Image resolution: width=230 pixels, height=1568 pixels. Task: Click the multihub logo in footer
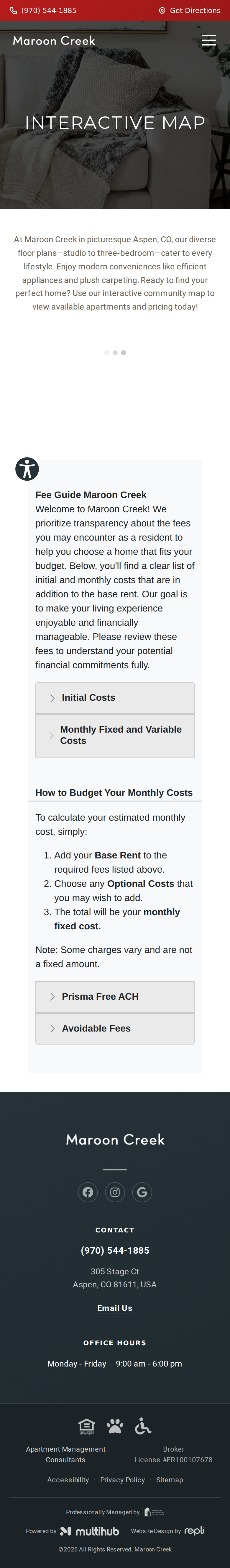(89, 1531)
